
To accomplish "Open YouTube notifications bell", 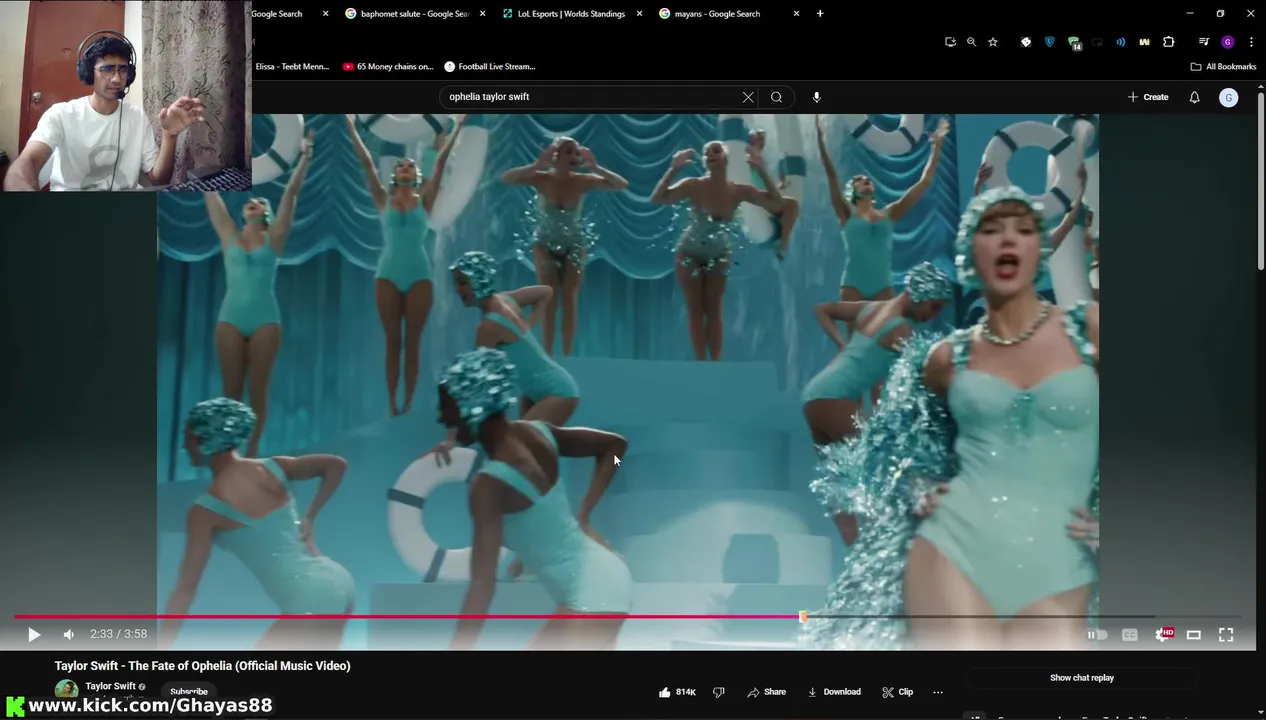I will pyautogui.click(x=1194, y=97).
